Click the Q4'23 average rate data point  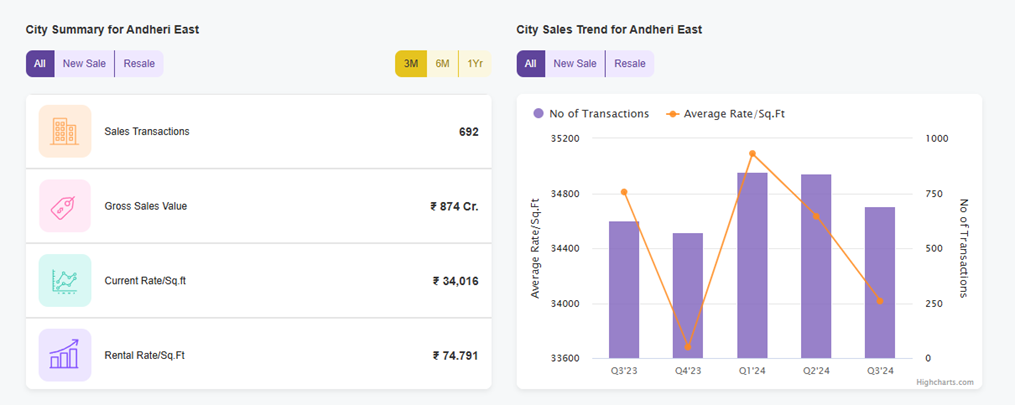[x=688, y=347]
